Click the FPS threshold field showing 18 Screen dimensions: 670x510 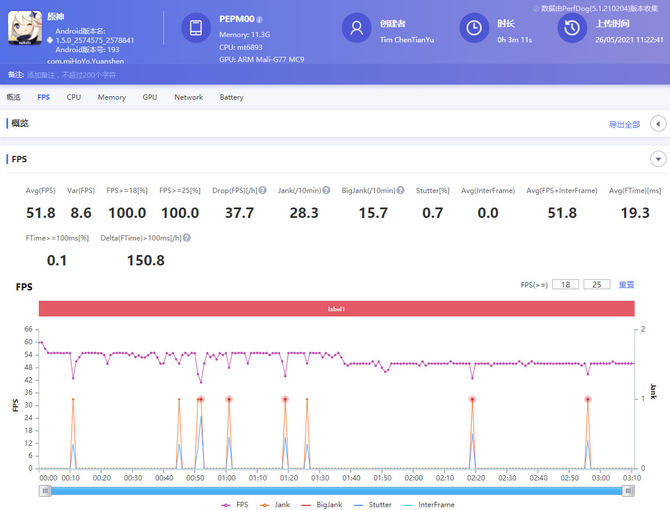tap(565, 285)
